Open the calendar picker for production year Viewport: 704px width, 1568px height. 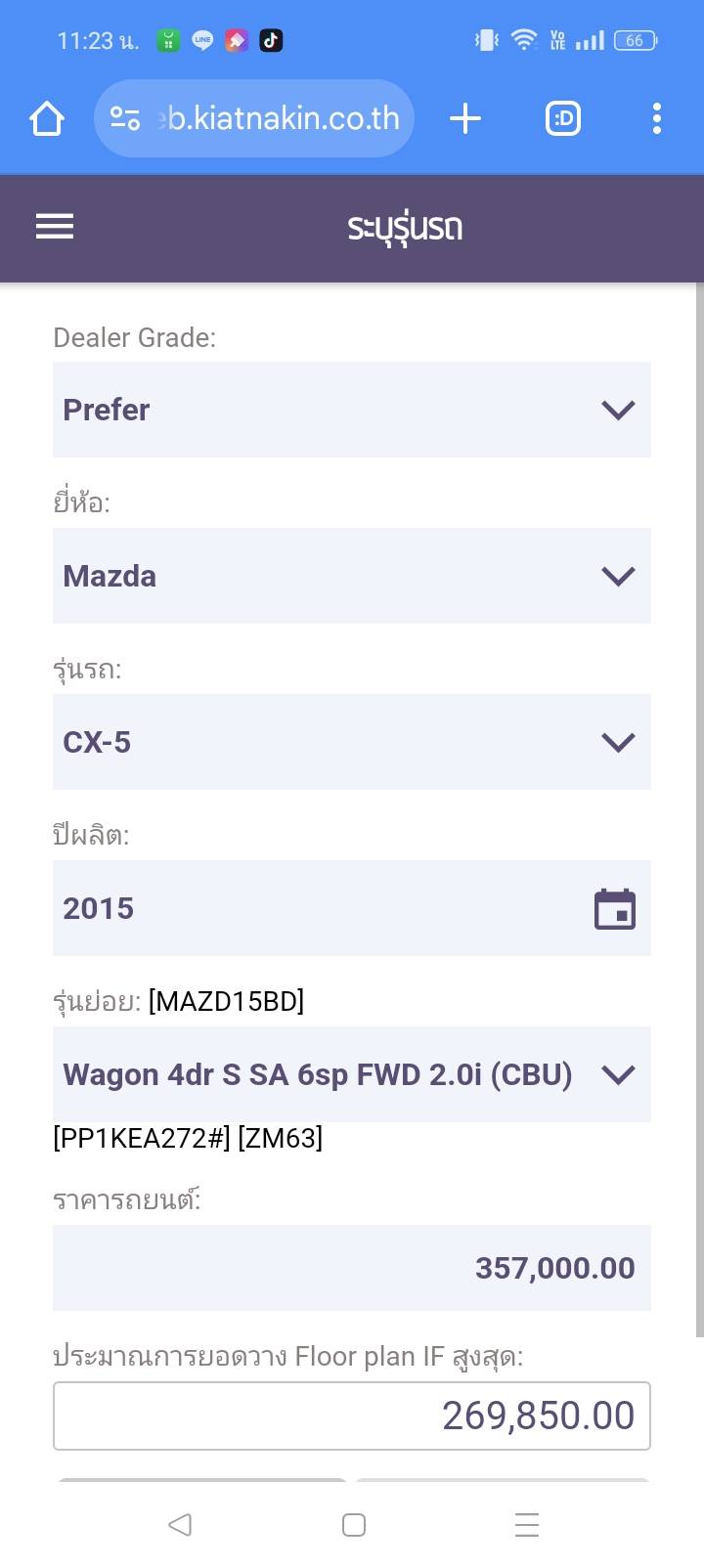pyautogui.click(x=615, y=909)
